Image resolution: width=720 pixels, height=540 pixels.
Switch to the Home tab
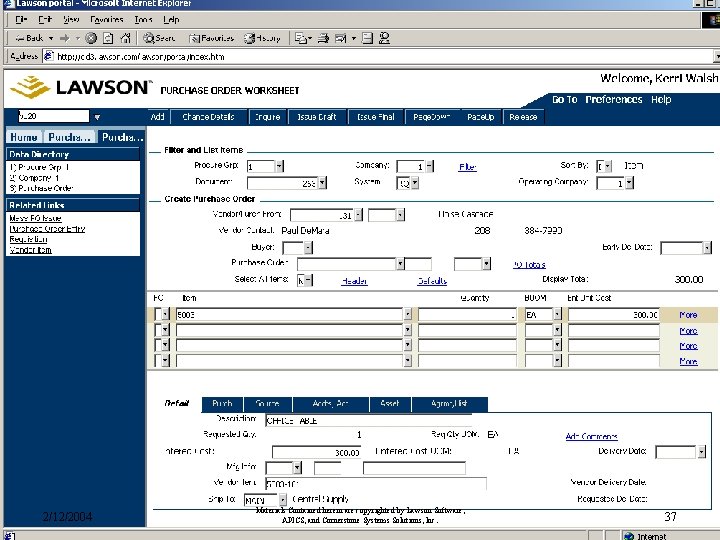click(24, 137)
